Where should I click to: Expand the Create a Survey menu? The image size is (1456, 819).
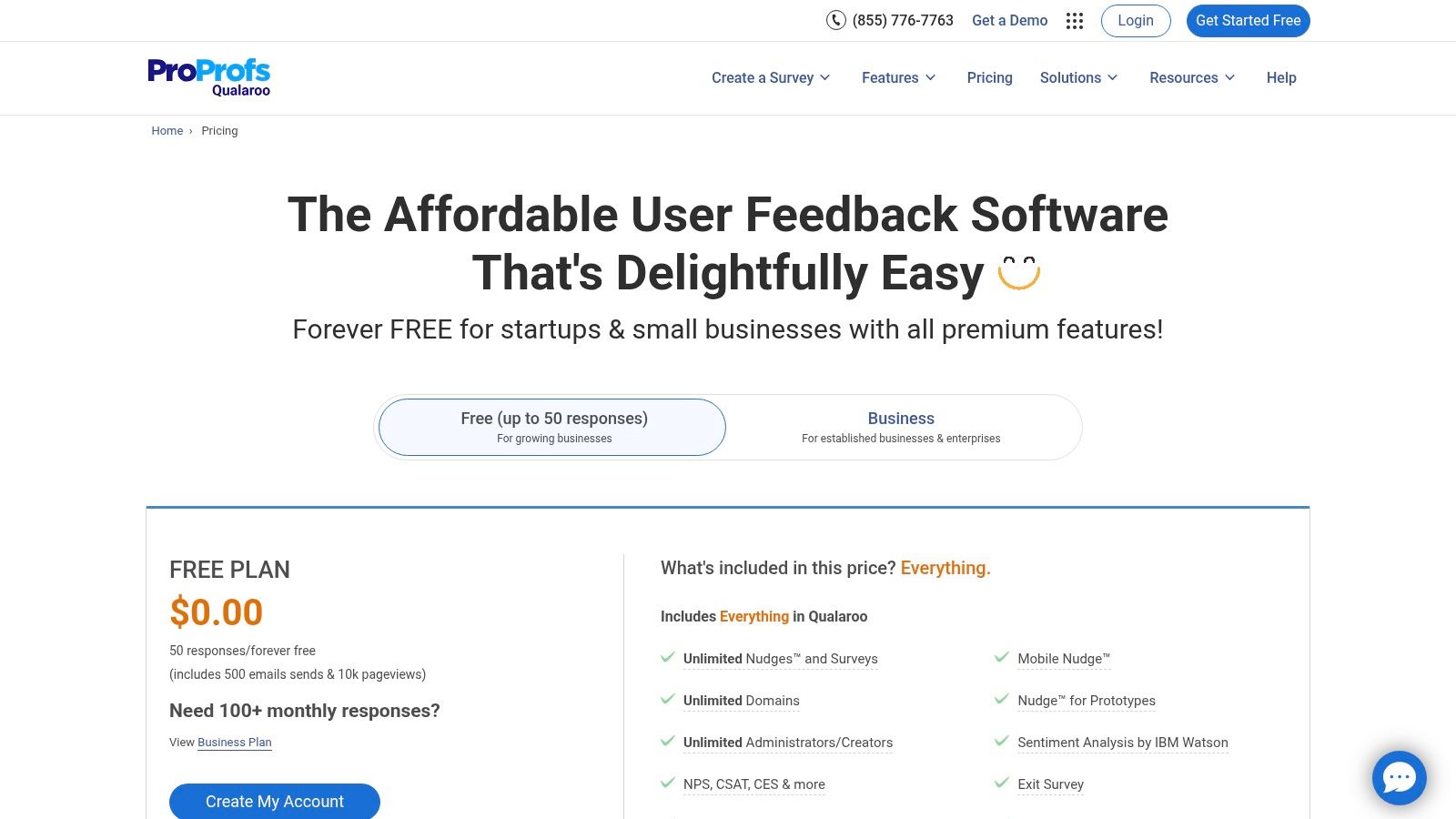(x=771, y=77)
